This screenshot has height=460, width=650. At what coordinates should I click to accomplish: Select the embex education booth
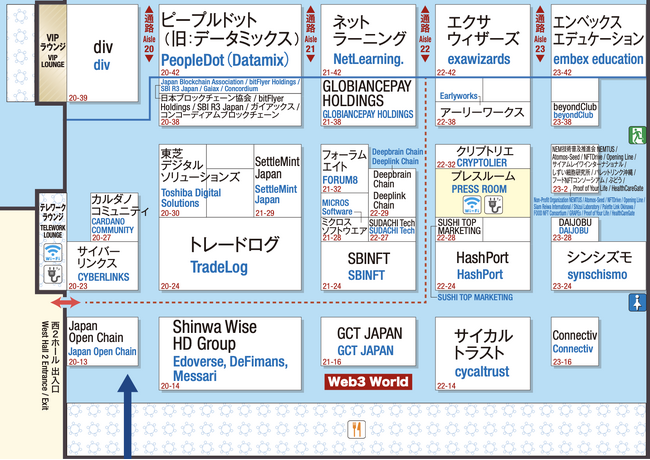(x=600, y=40)
